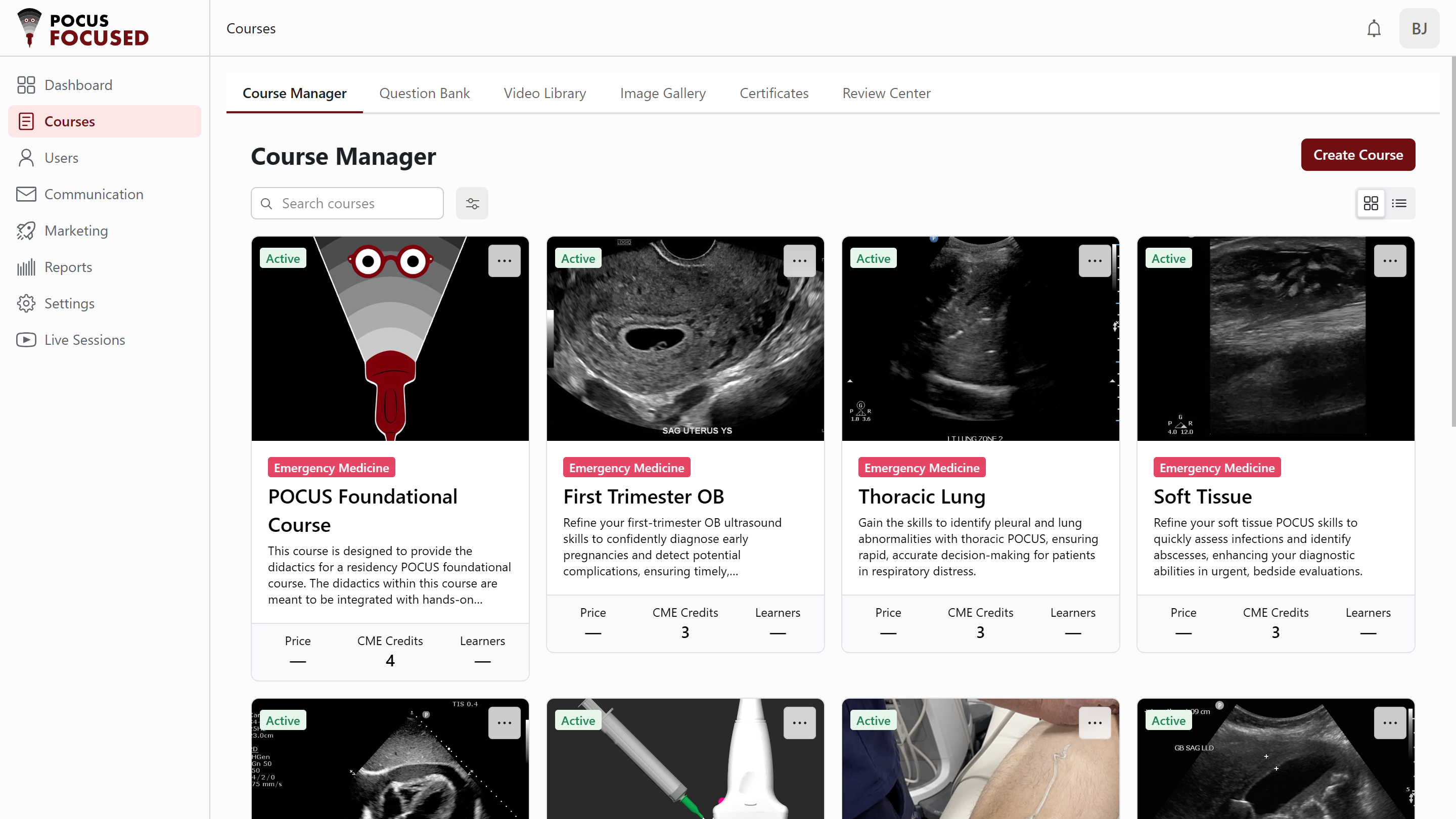Viewport: 1456px width, 819px height.
Task: Click Active badge on POCUS Foundational Course
Action: coord(283,258)
